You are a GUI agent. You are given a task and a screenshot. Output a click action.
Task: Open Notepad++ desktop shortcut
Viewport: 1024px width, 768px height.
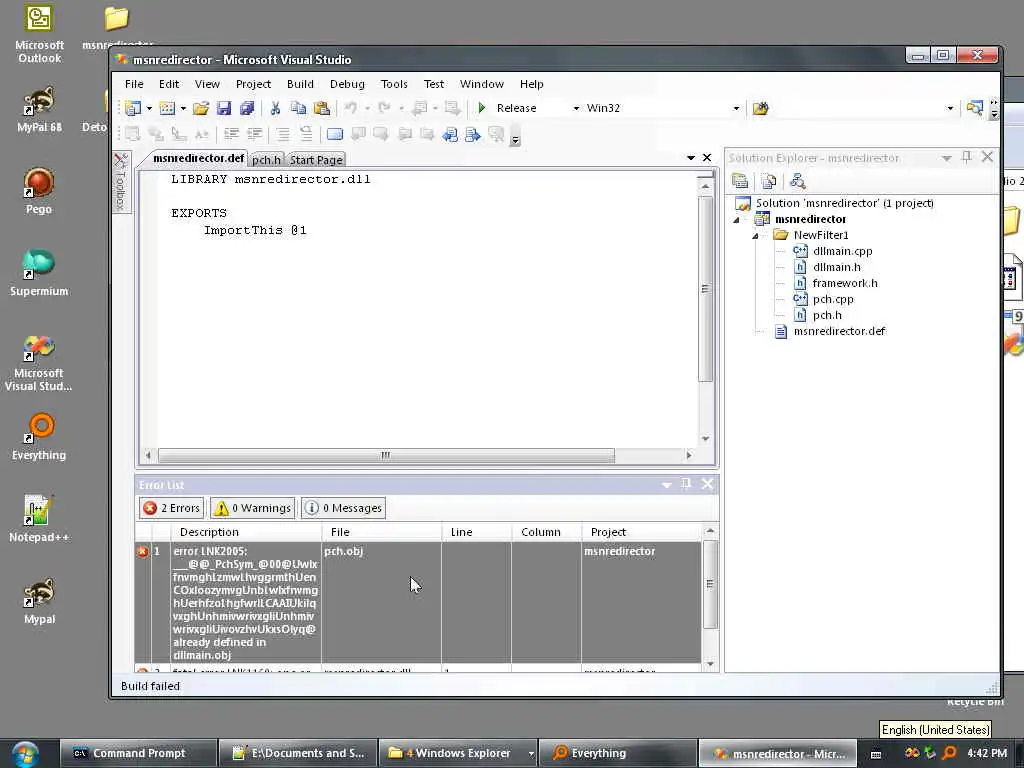(39, 520)
